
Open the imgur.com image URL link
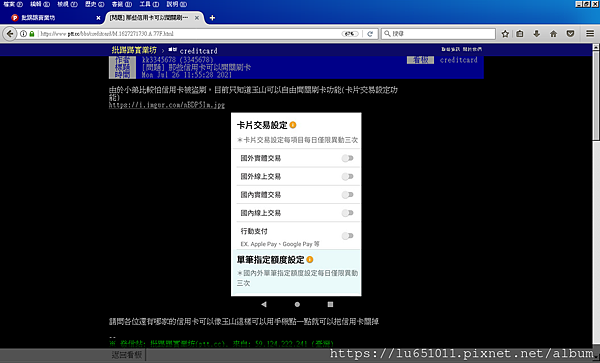click(x=167, y=105)
